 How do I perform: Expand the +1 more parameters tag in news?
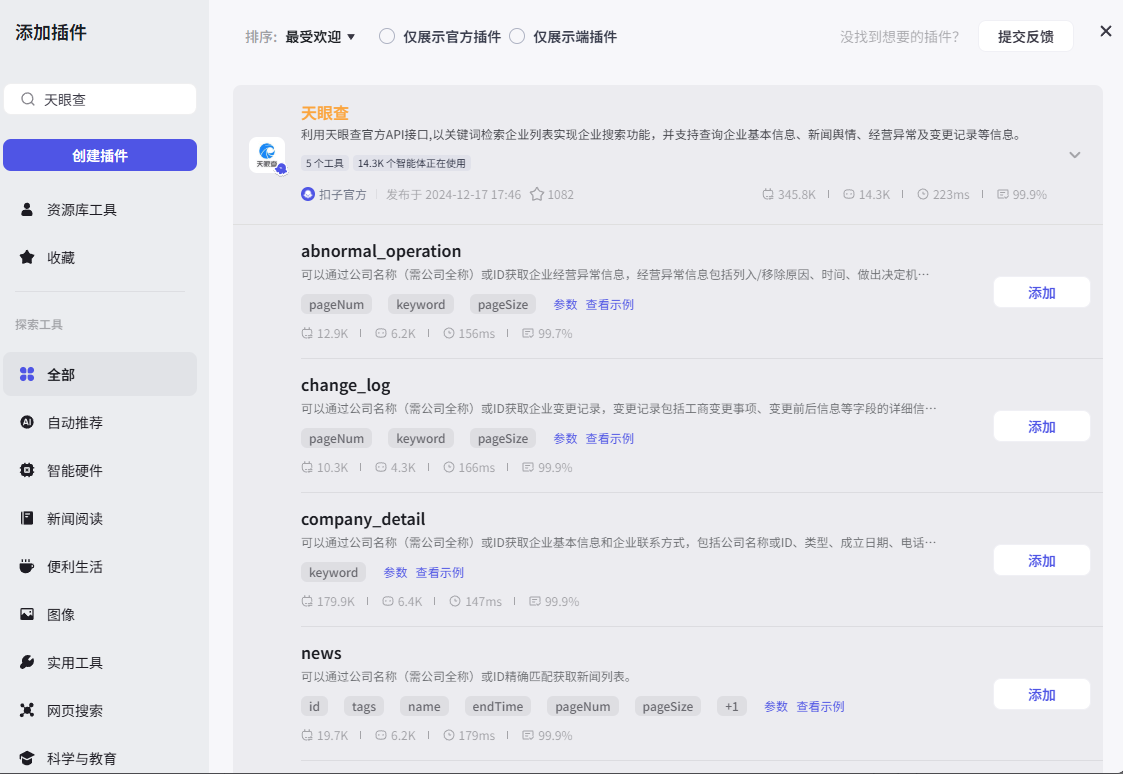(x=731, y=706)
